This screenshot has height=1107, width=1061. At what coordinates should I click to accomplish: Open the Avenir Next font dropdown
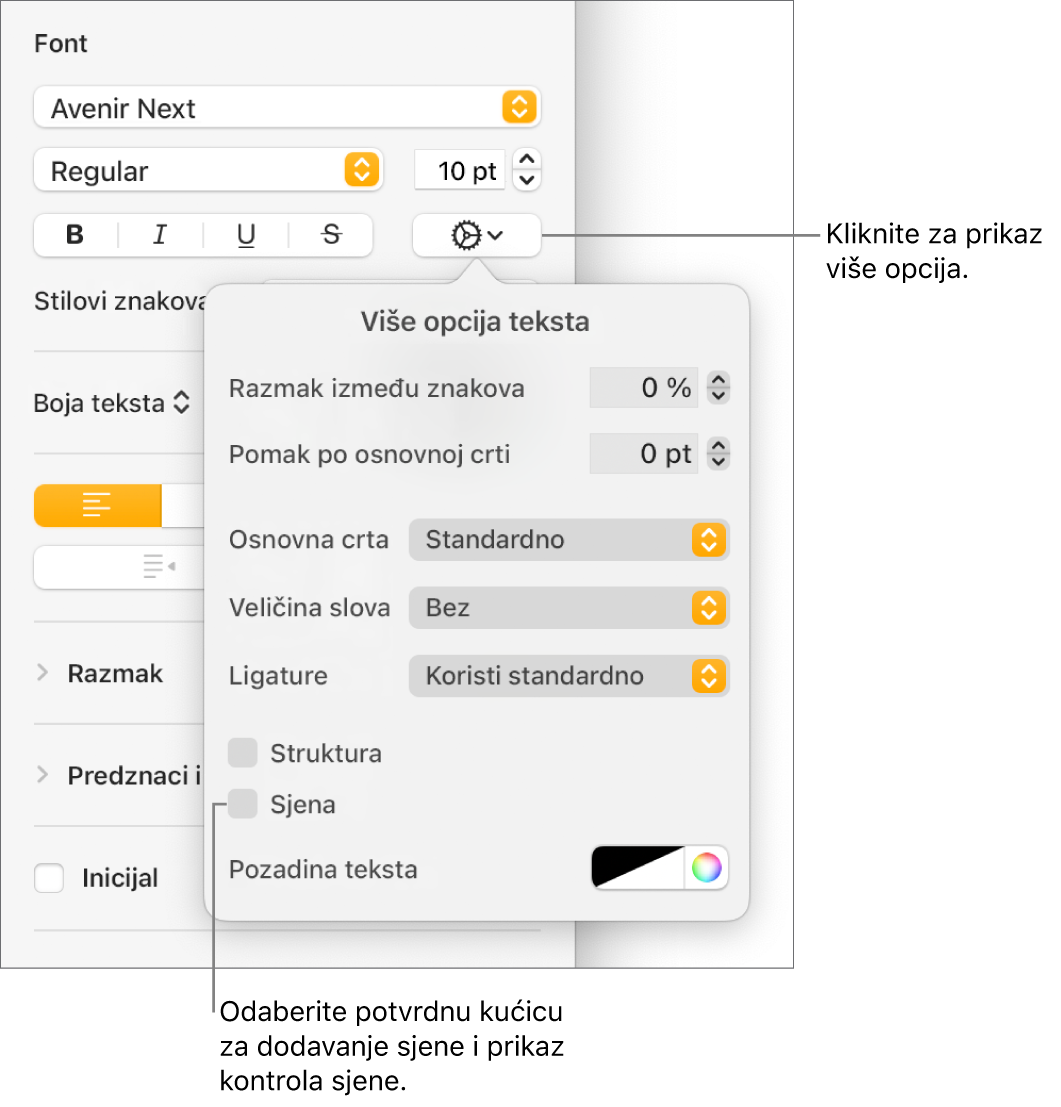(x=287, y=108)
